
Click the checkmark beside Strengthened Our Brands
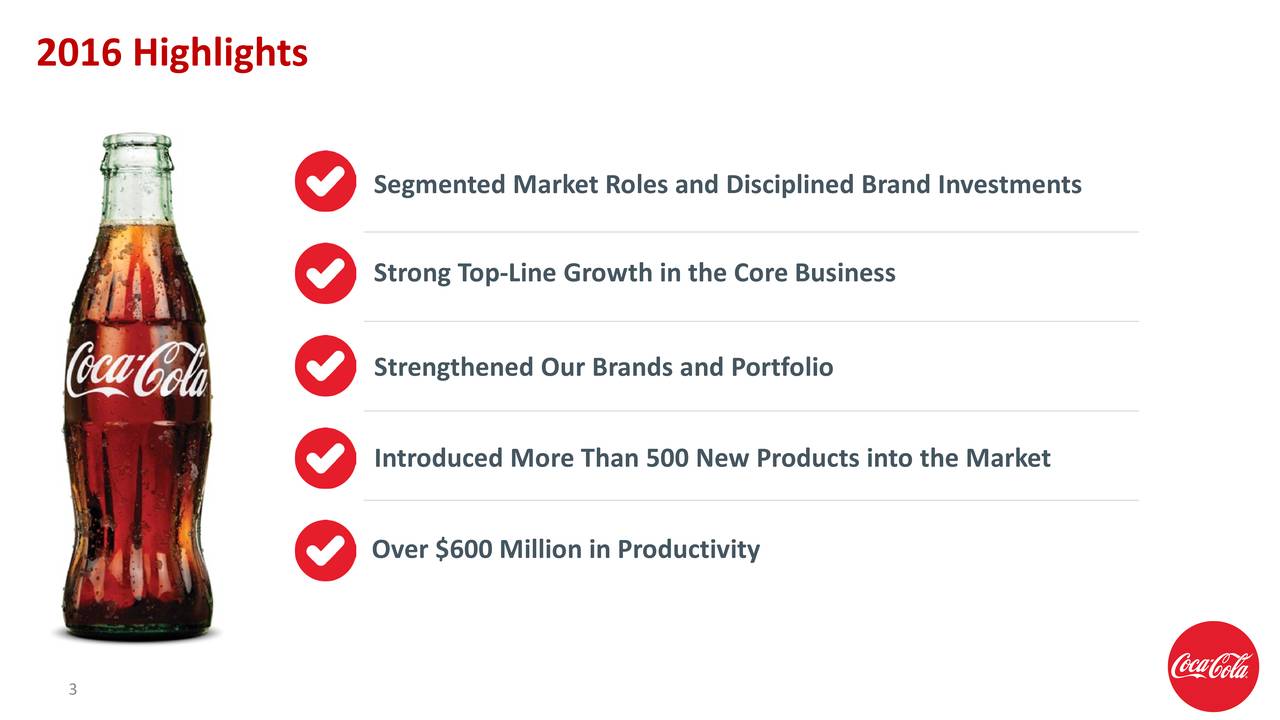[x=325, y=366]
